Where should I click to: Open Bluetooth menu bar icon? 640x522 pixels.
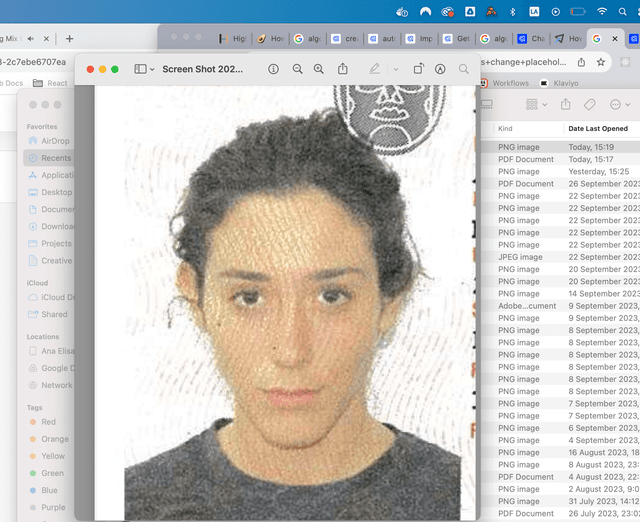pos(513,12)
